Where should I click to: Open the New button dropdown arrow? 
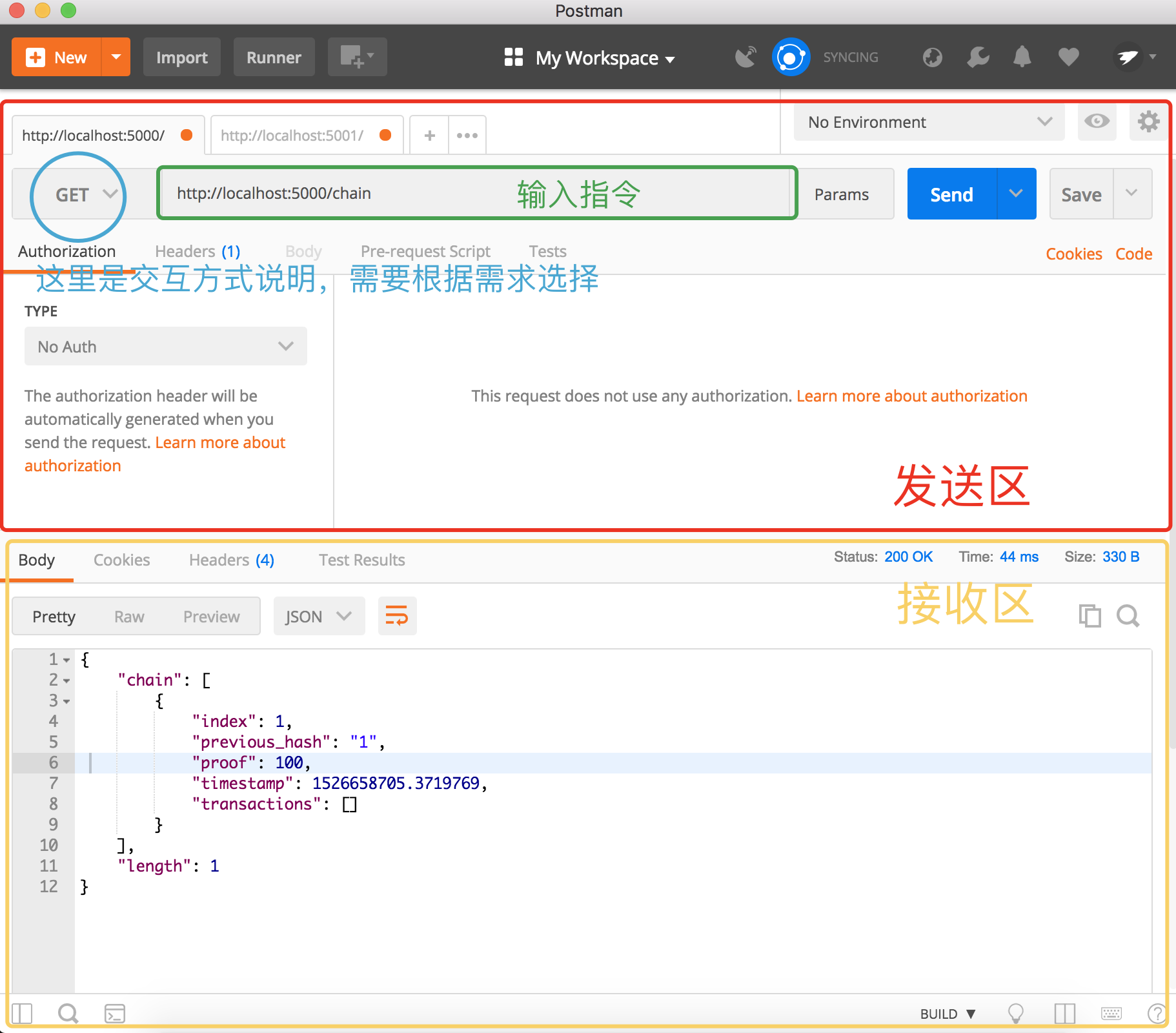116,57
